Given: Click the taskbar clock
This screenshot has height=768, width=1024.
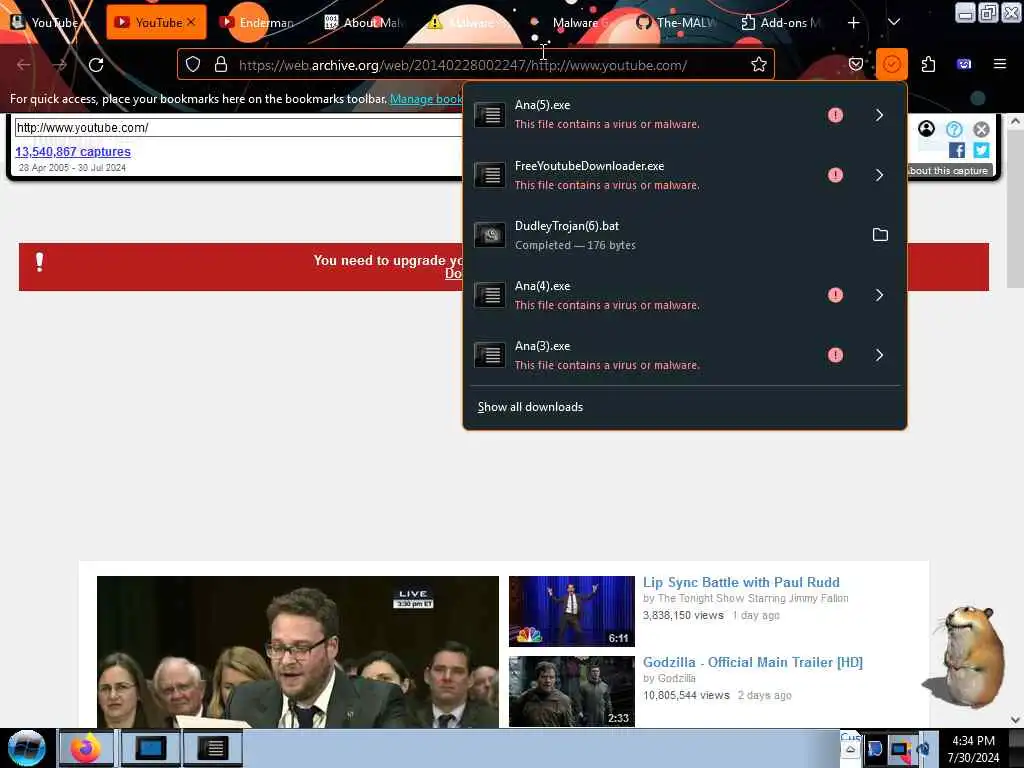Looking at the screenshot, I should (973, 749).
